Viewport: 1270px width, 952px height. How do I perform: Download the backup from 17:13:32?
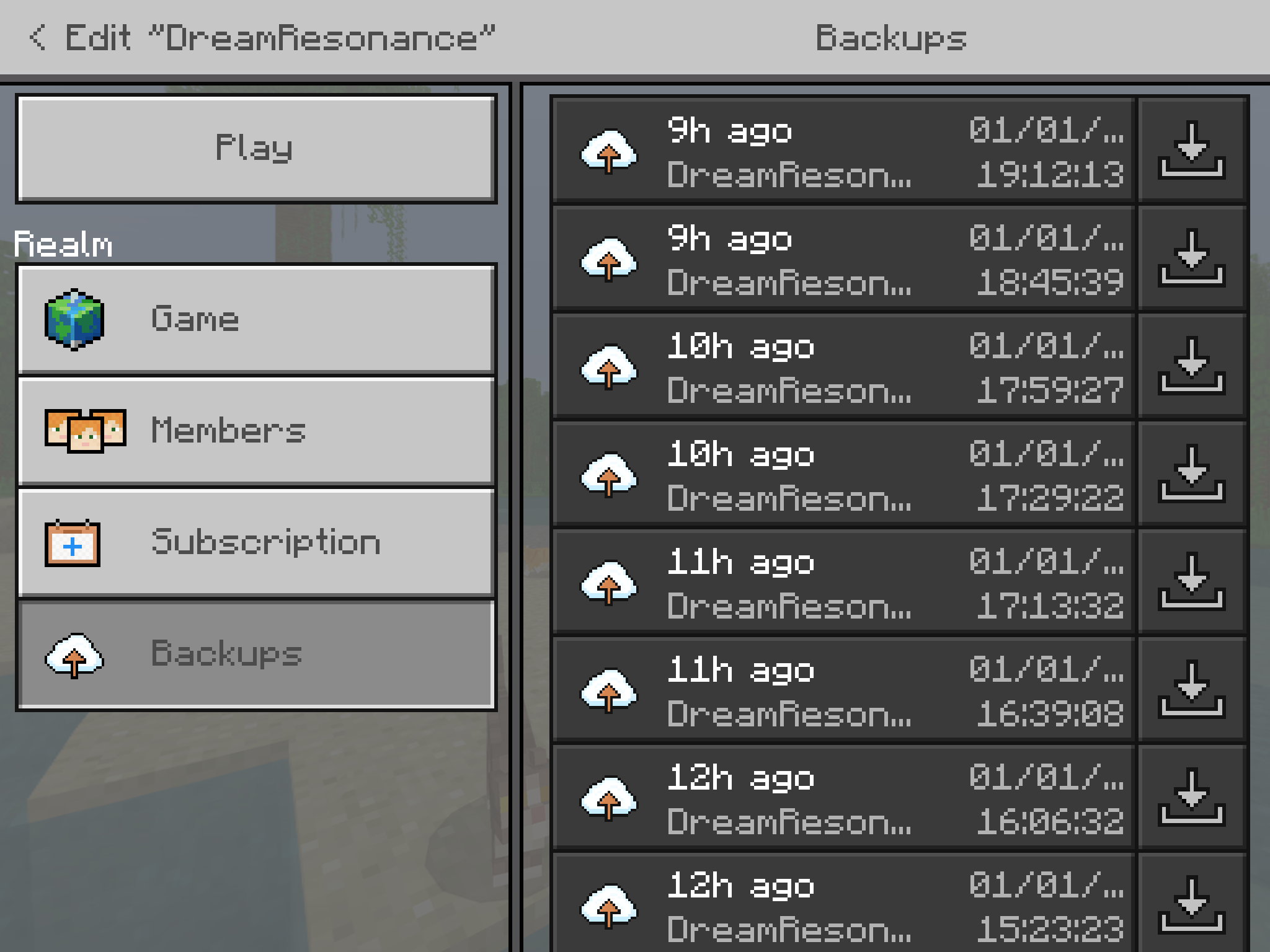pos(1192,581)
